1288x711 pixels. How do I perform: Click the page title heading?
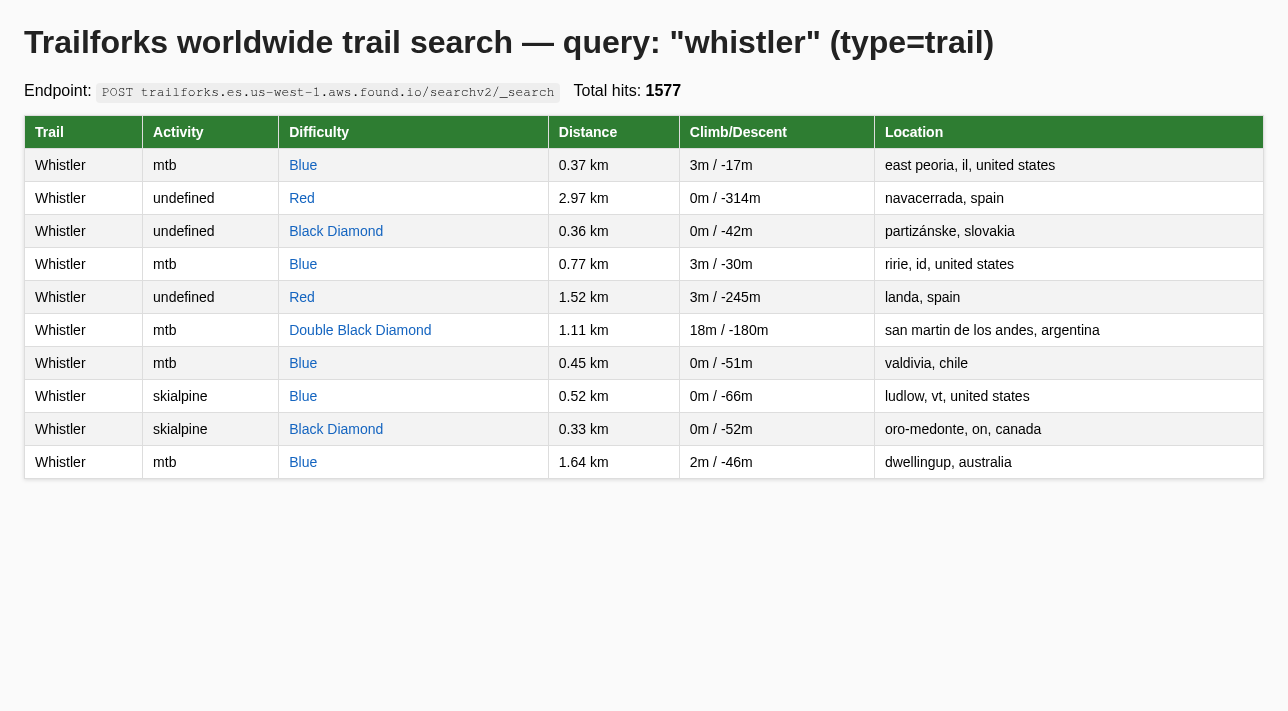pyautogui.click(x=509, y=42)
